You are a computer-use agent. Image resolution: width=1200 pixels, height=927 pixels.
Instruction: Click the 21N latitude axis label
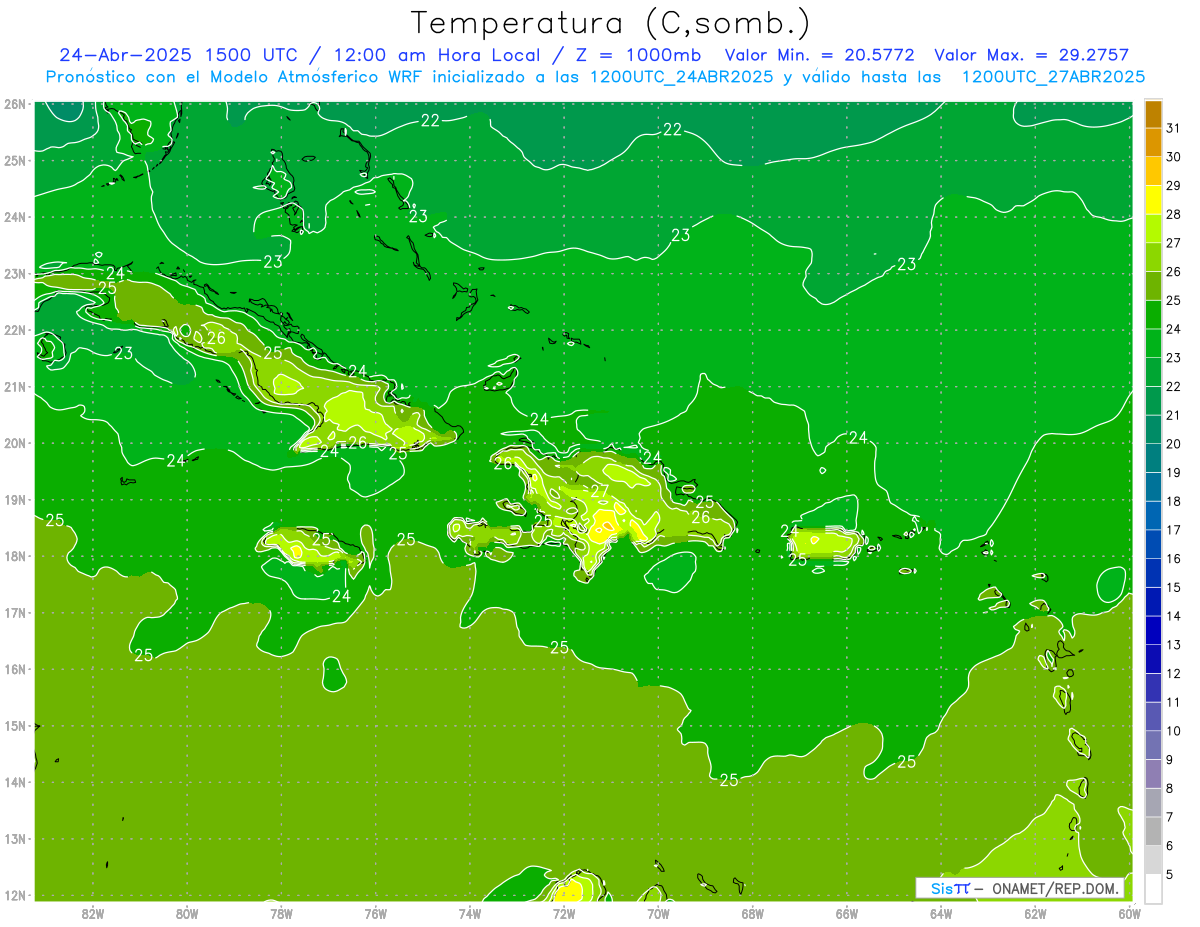14,386
